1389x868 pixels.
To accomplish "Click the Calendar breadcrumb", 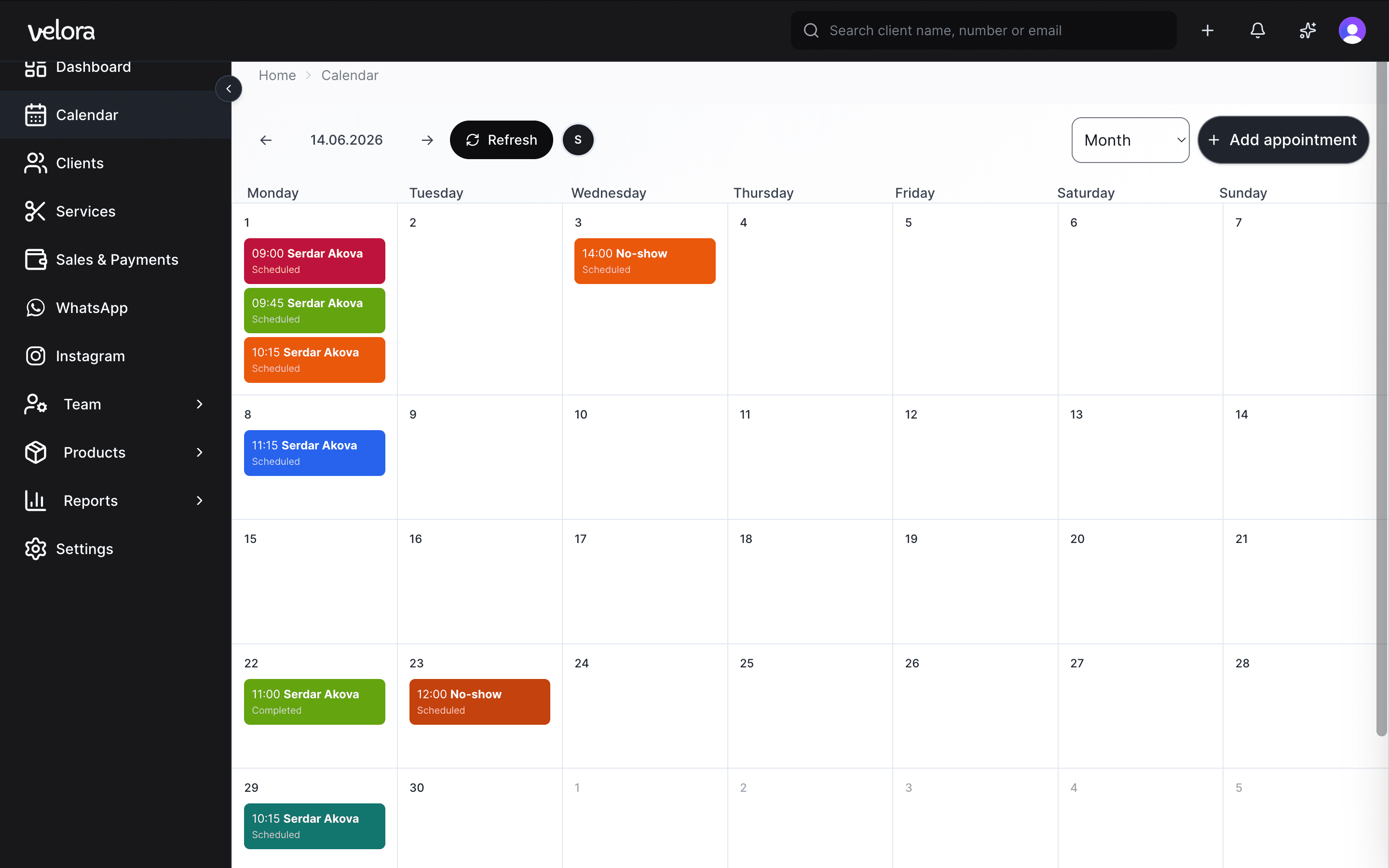I will coord(350,75).
